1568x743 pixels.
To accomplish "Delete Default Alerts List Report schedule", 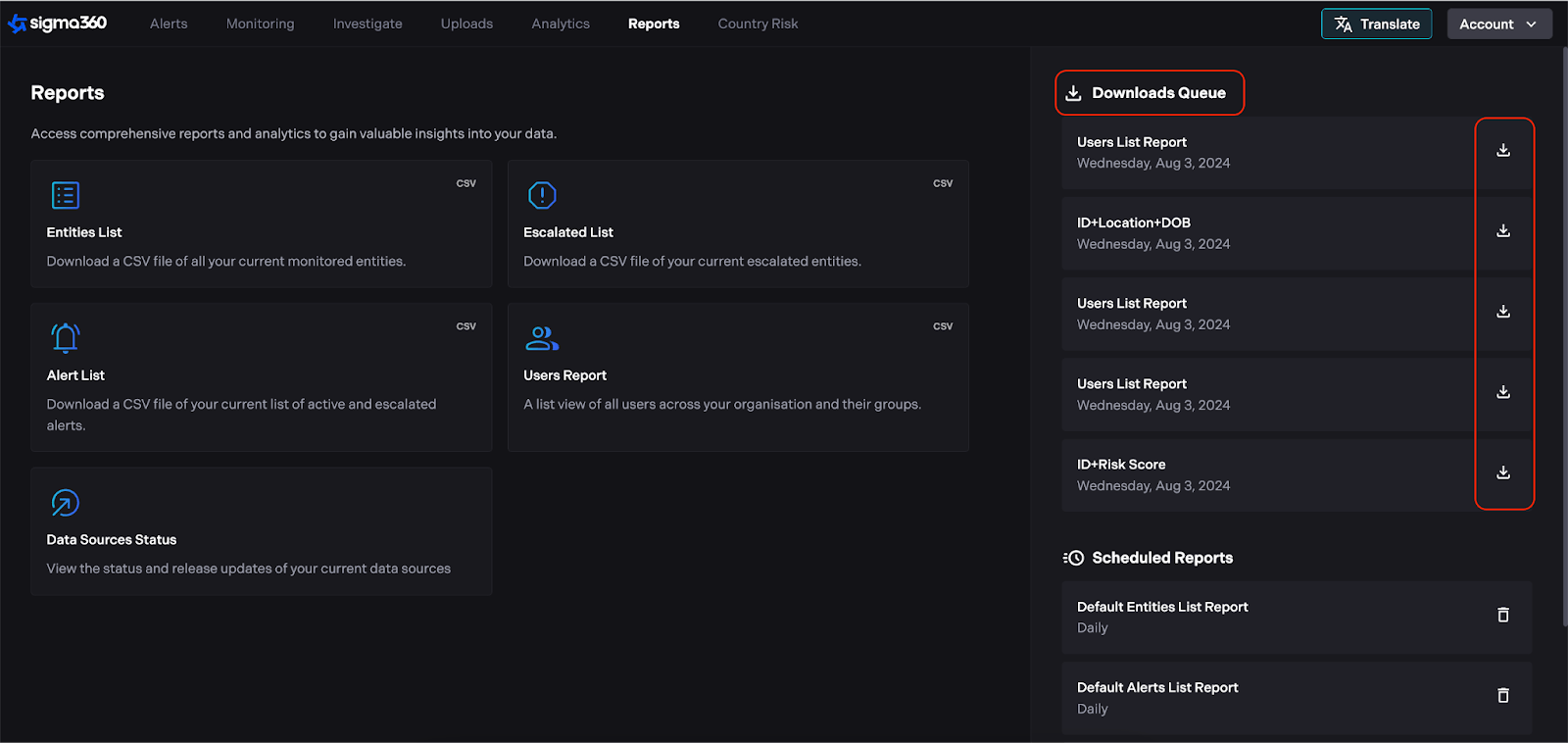I will [x=1502, y=695].
